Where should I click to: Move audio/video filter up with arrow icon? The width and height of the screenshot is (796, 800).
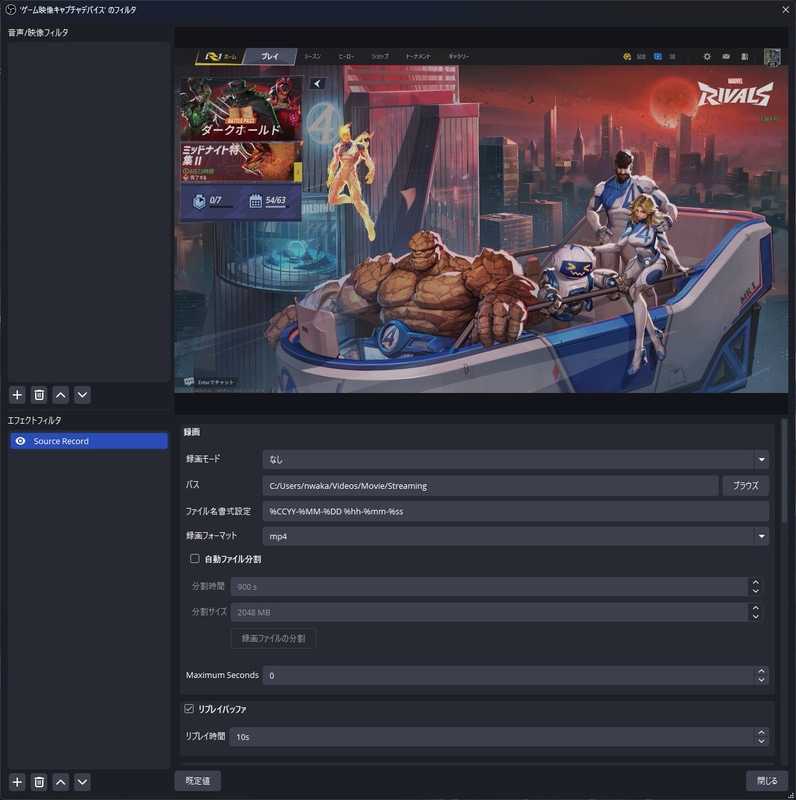(61, 395)
